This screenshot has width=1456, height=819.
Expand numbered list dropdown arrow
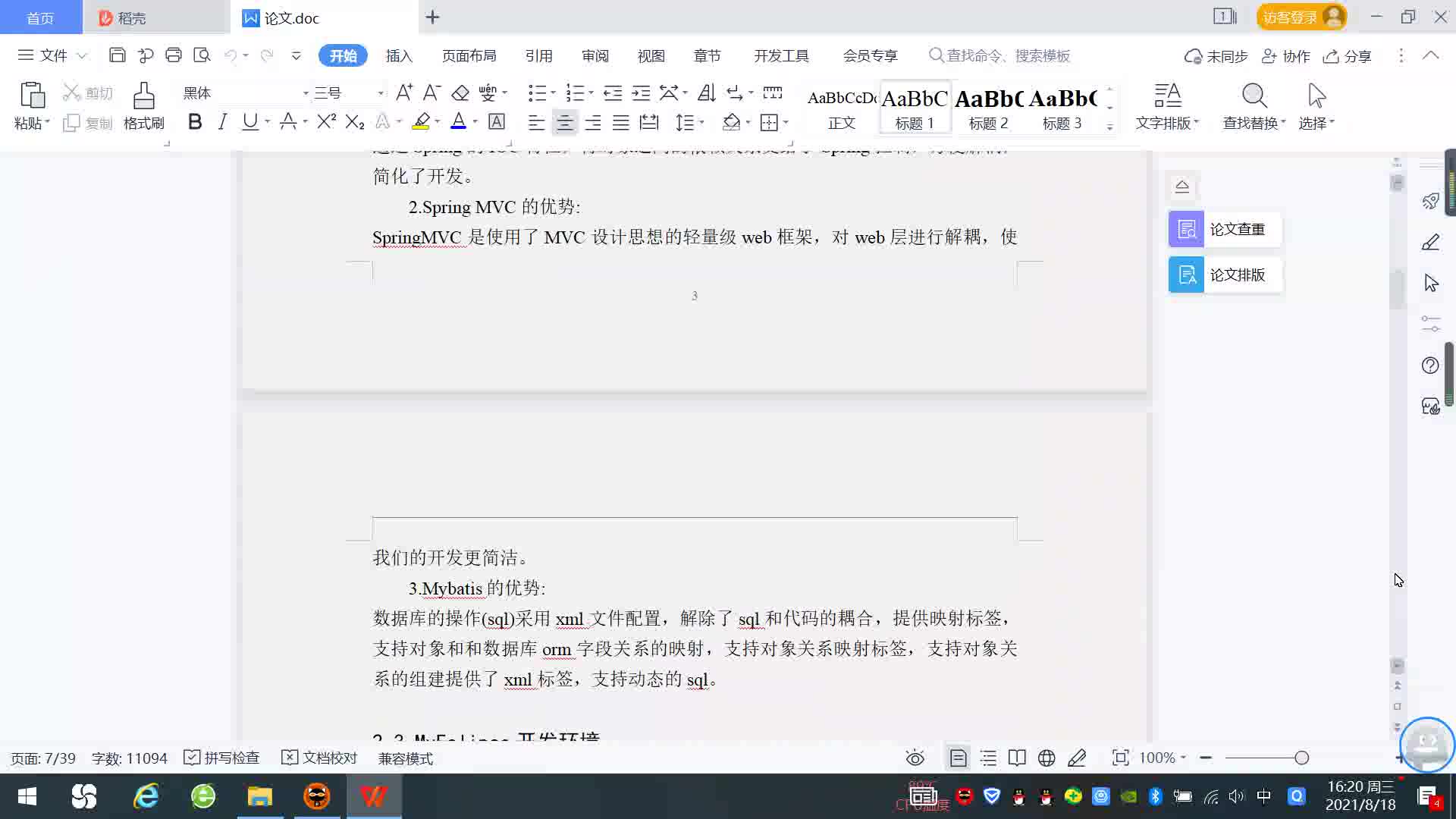coord(591,93)
